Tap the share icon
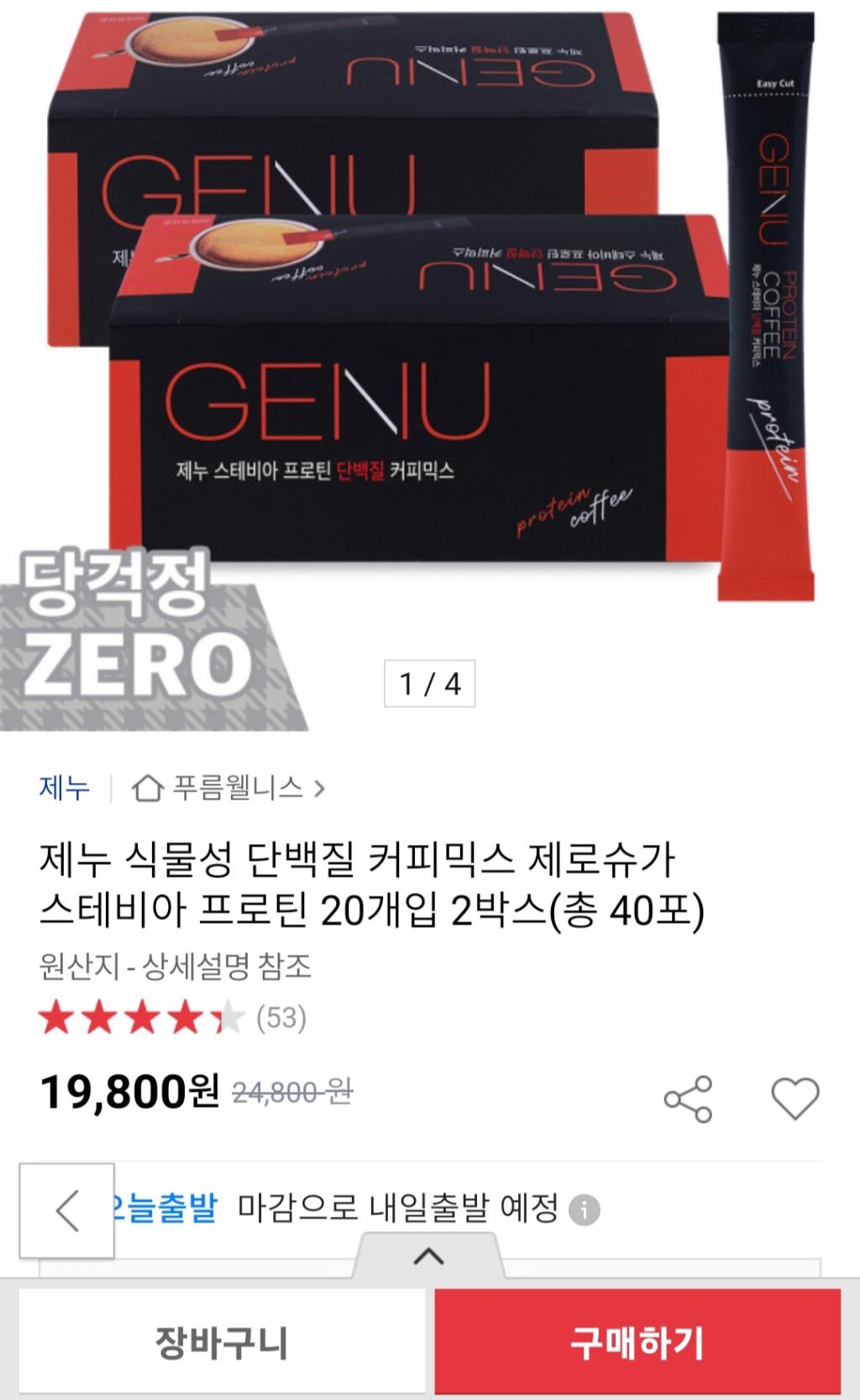 pyautogui.click(x=688, y=1099)
